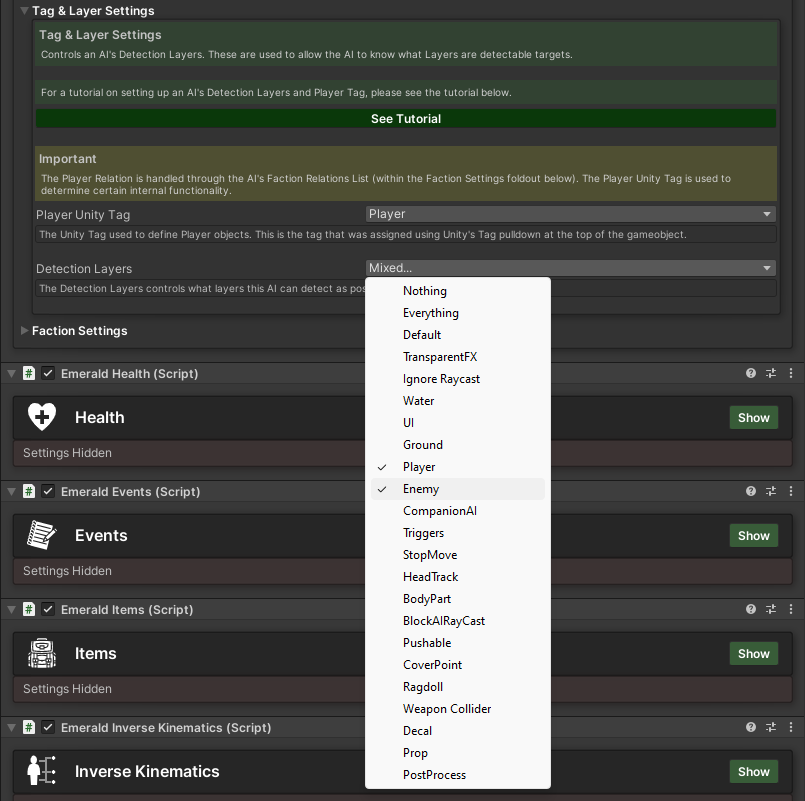Choose Everything in the layers list
Screen dimensions: 805x801
coord(431,313)
